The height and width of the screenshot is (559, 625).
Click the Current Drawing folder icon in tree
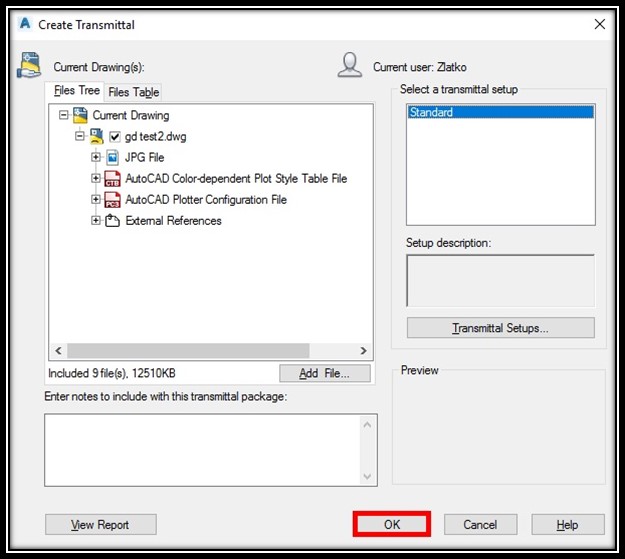click(81, 115)
